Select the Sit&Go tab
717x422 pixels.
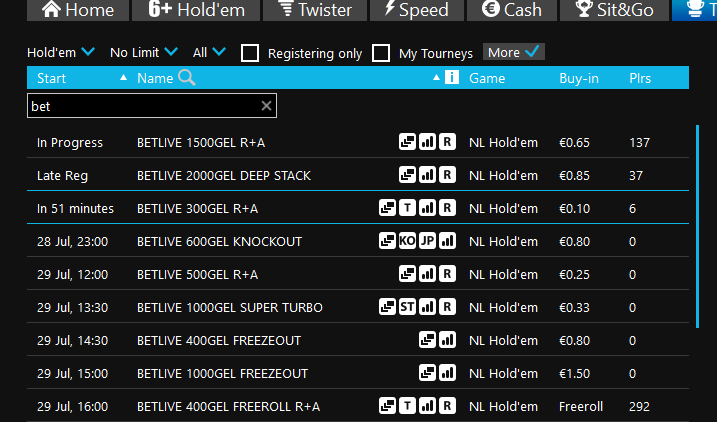point(614,10)
